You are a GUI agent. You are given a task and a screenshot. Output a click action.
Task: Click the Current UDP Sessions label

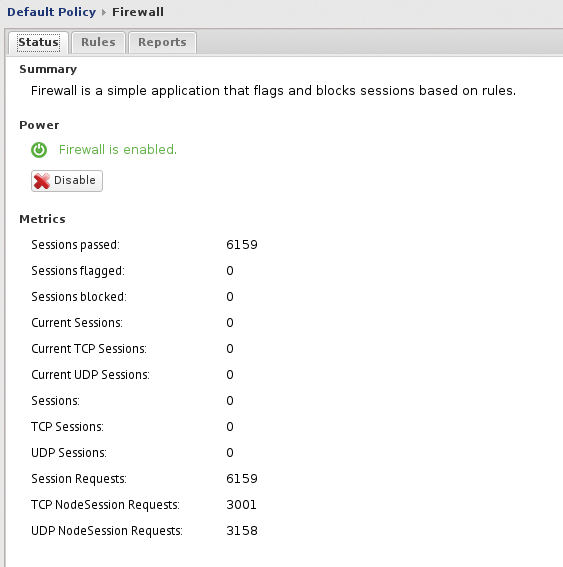(x=90, y=375)
